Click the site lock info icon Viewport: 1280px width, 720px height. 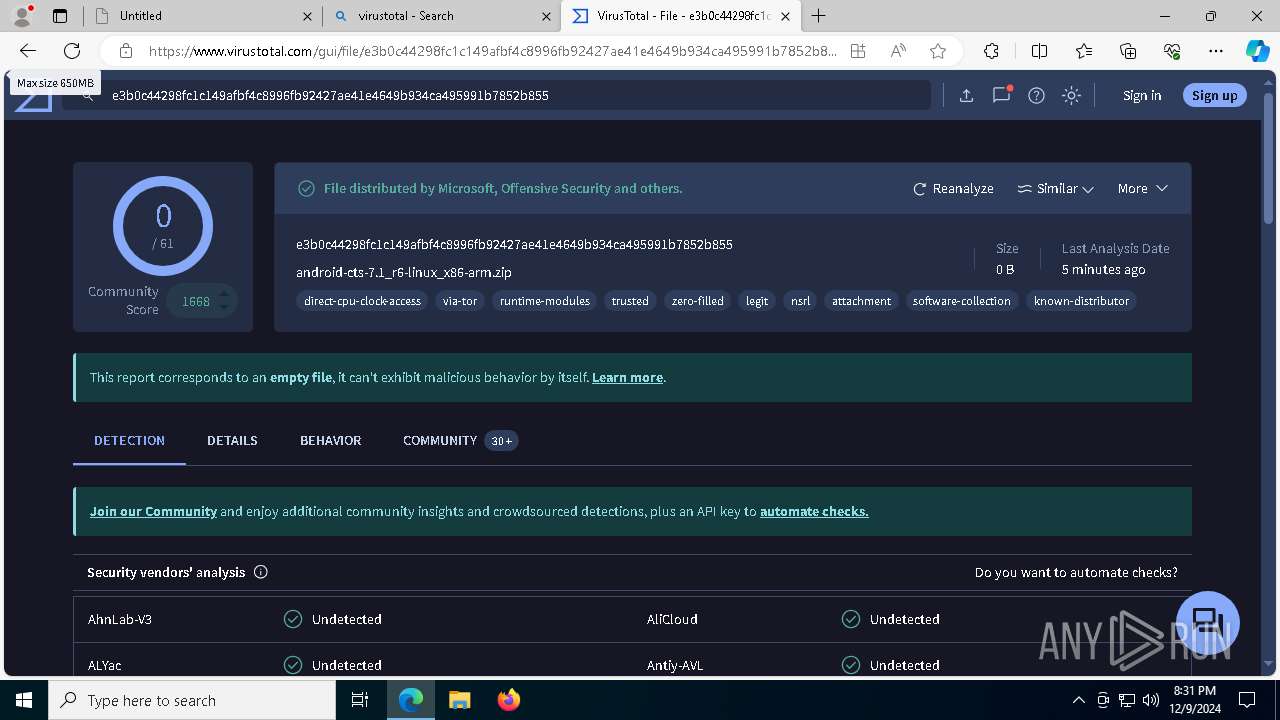[x=126, y=51]
